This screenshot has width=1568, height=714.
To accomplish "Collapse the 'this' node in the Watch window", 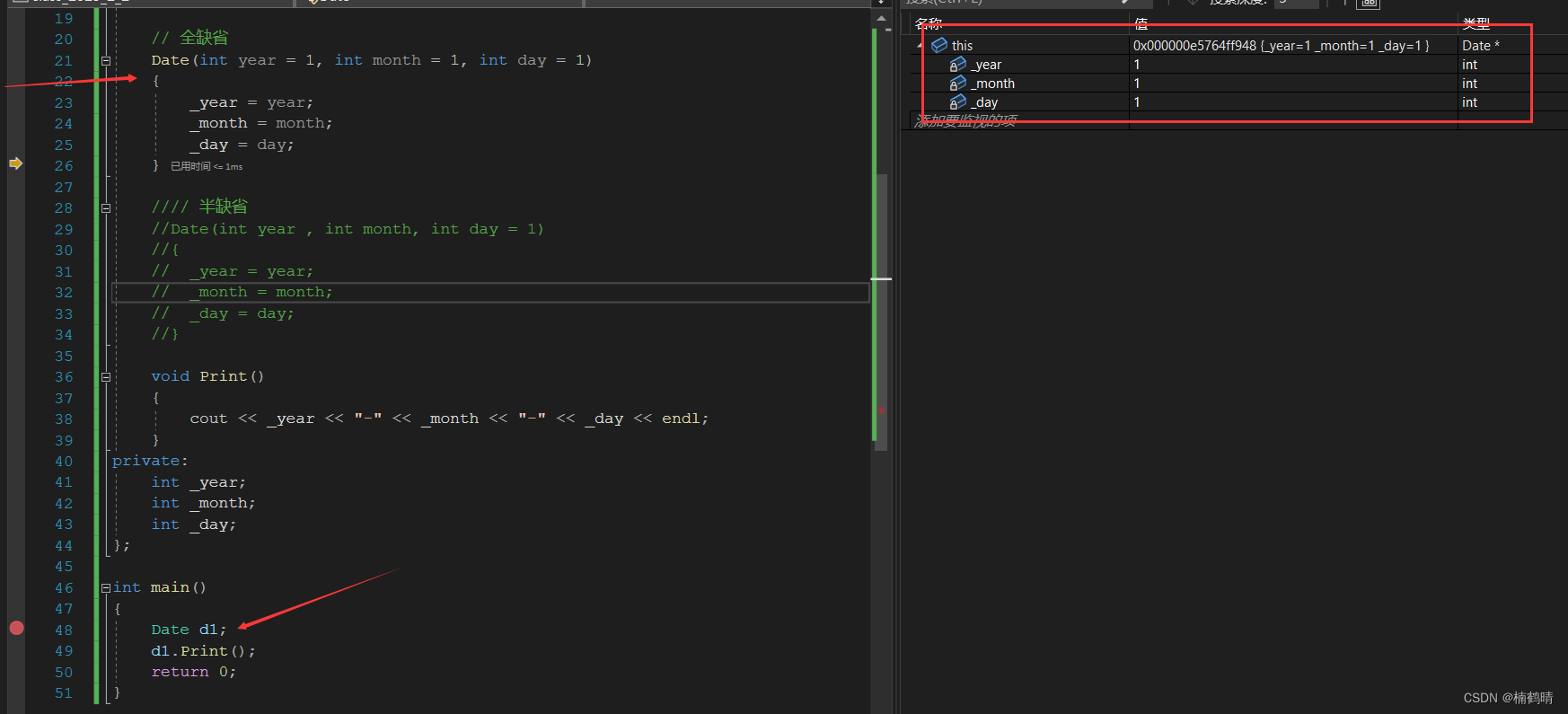I will [920, 45].
